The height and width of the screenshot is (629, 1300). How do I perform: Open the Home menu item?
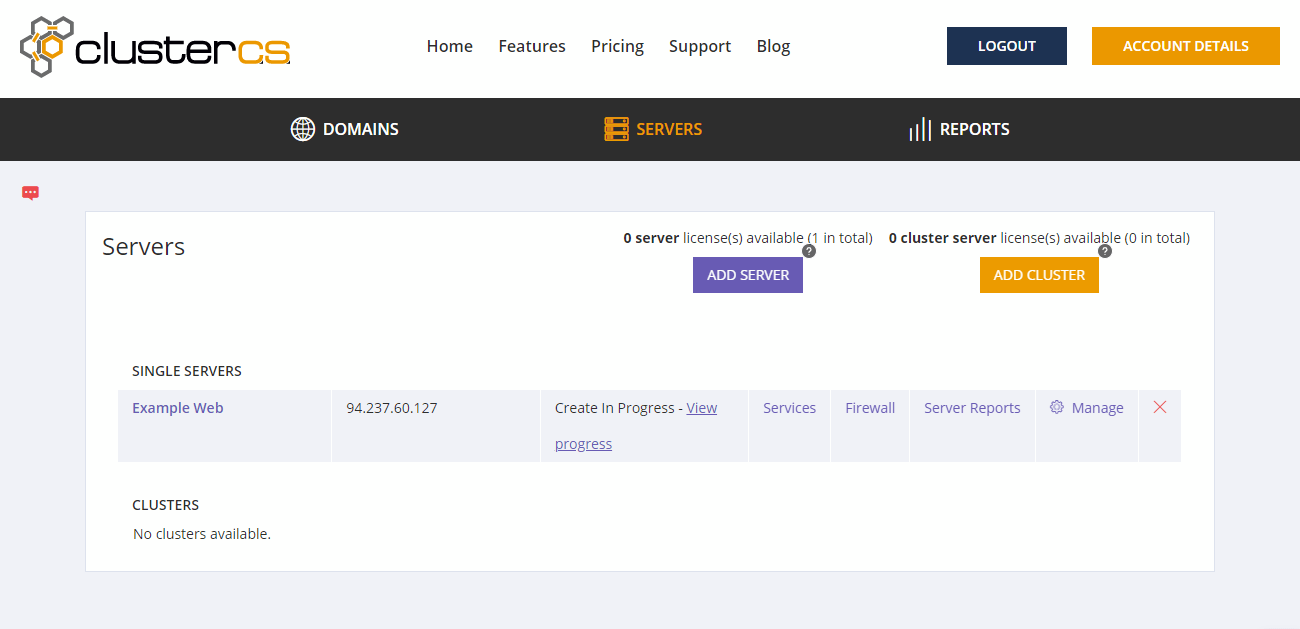click(x=449, y=46)
